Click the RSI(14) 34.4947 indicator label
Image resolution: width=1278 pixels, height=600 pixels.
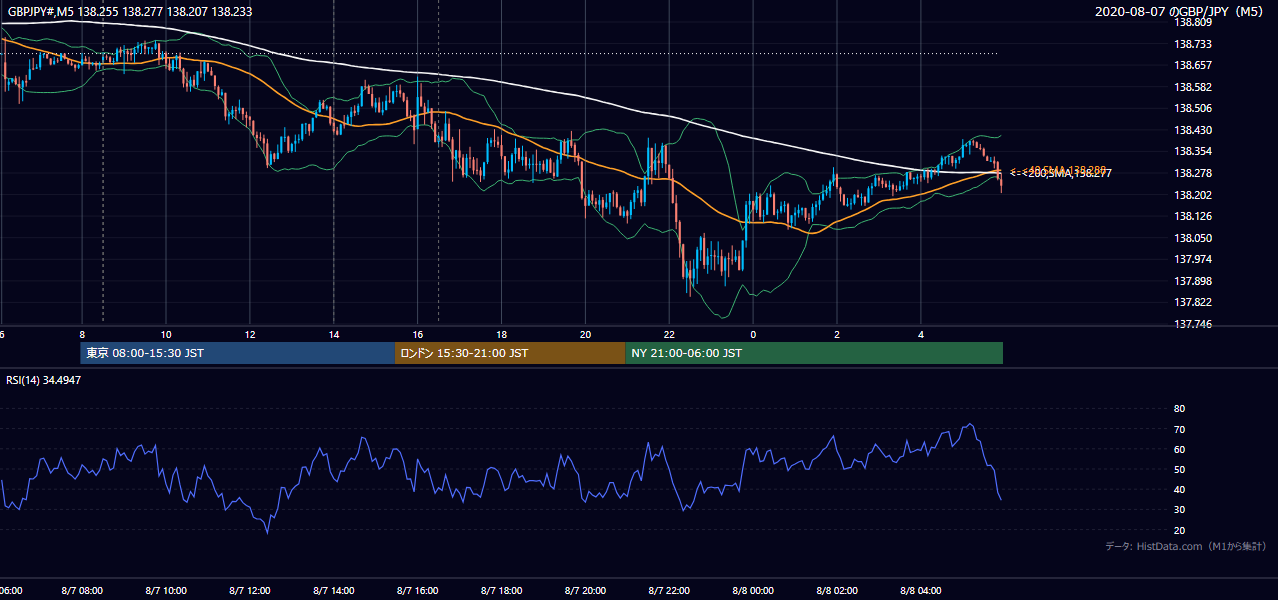coord(45,380)
